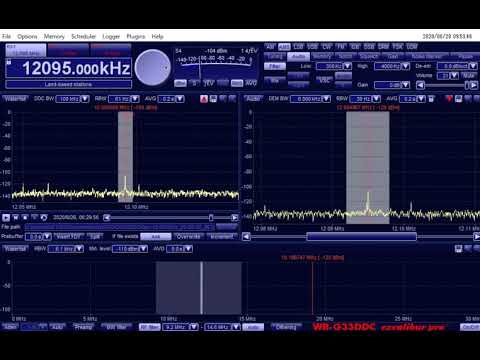The image size is (480, 360).
Task: Select the CW demodulation mode
Action: coord(327,47)
